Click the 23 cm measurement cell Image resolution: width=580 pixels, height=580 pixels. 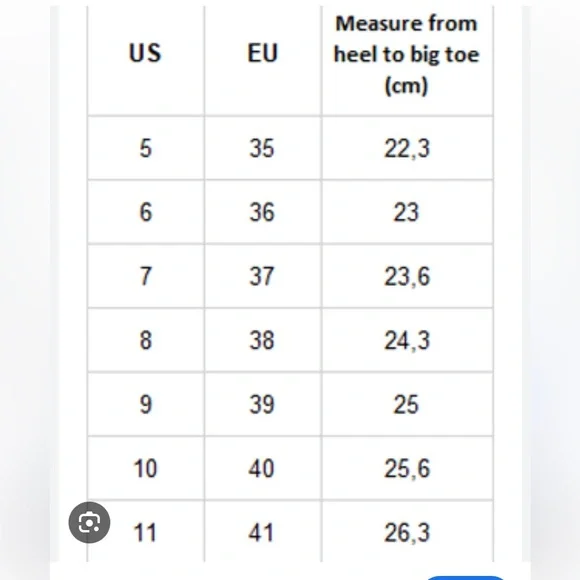tap(407, 212)
